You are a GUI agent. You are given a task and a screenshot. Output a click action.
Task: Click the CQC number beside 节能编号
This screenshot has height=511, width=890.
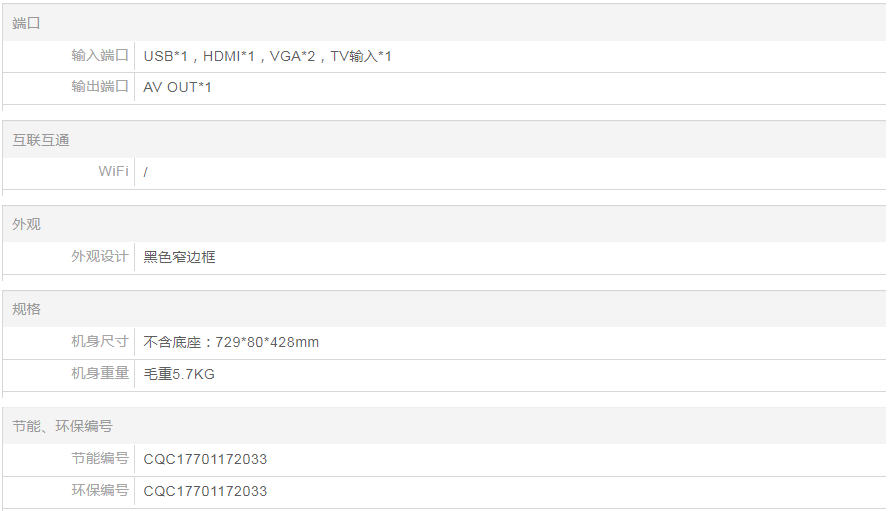(x=205, y=459)
